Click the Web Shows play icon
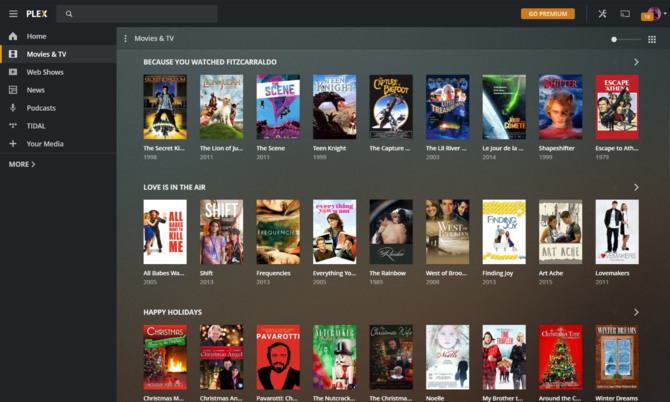The height and width of the screenshot is (402, 670). pos(13,72)
